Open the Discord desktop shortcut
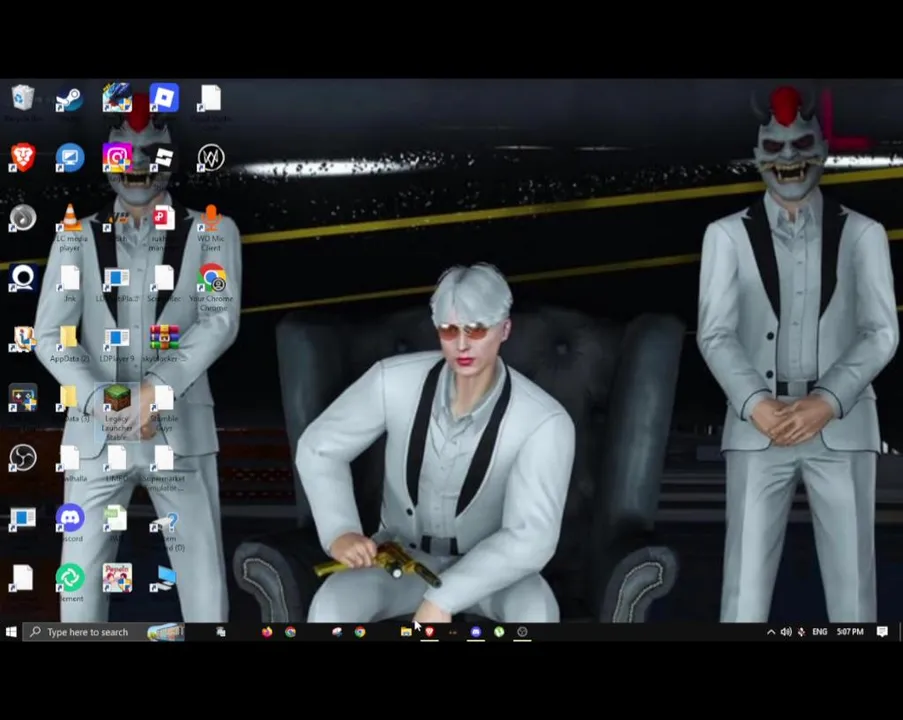The image size is (903, 720). coord(70,523)
